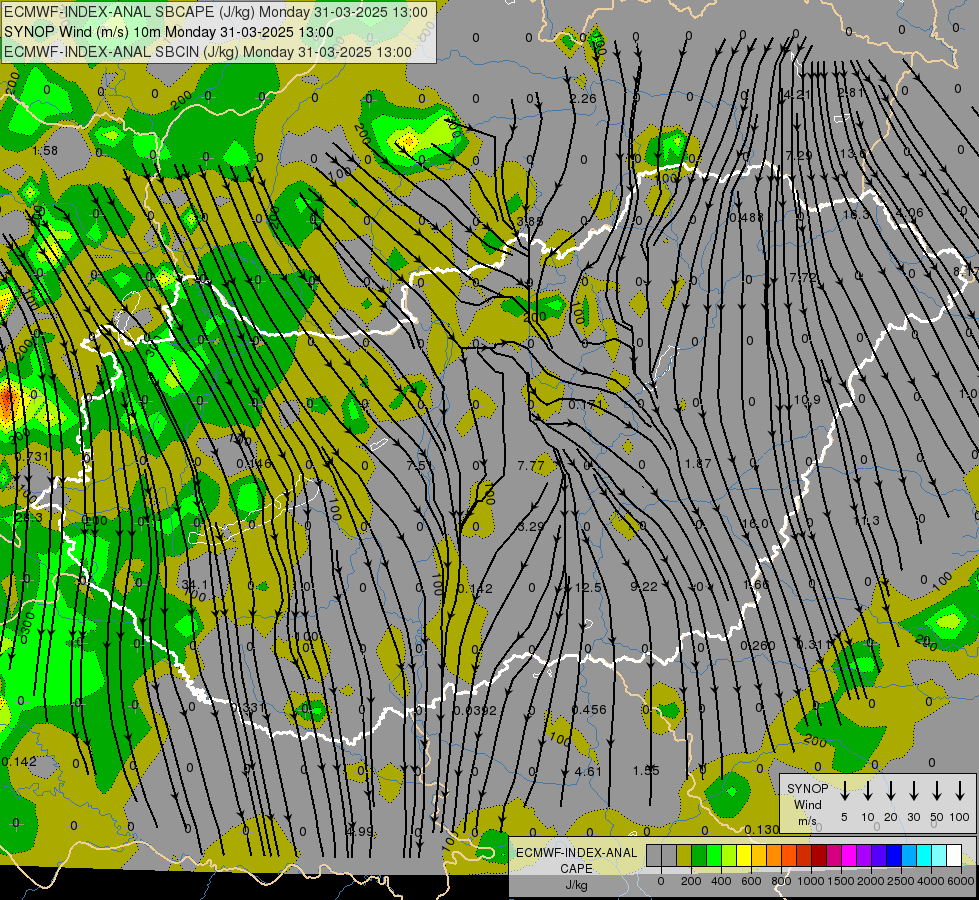The width and height of the screenshot is (979, 900).
Task: Click the 50 m/s wind arrow in legend
Action: click(x=937, y=791)
